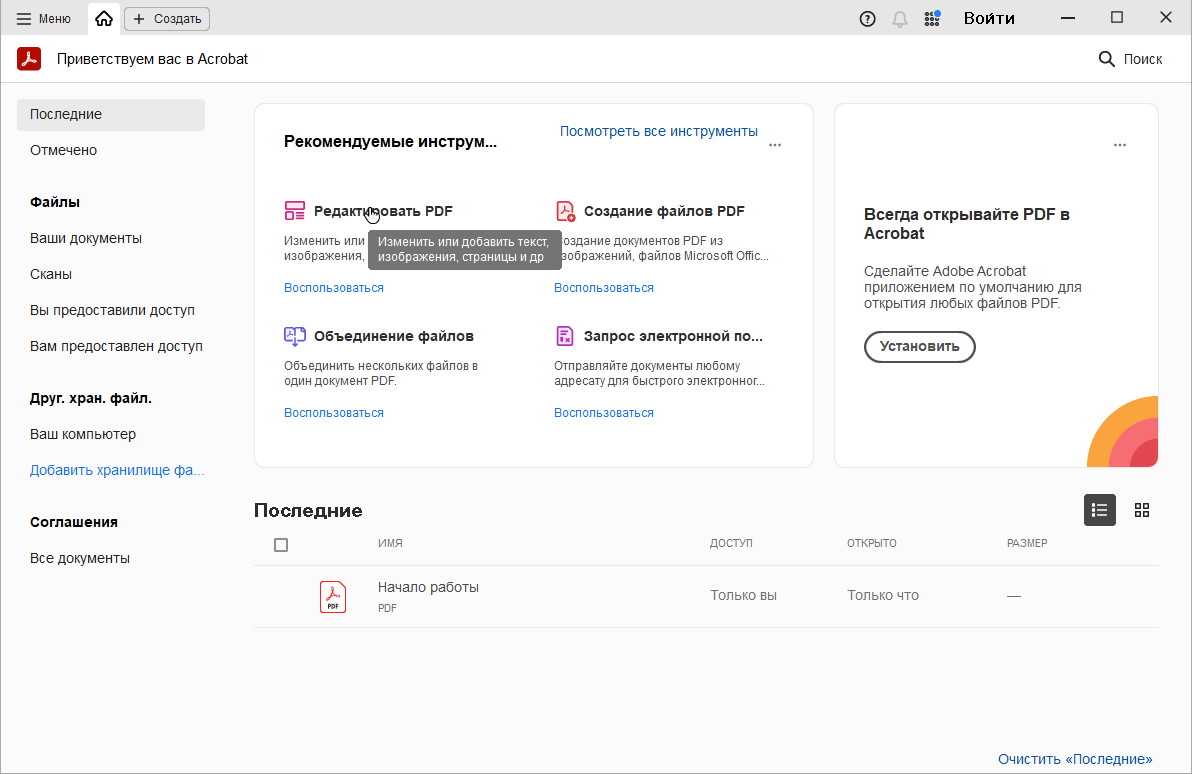Open the Help question mark icon
Screen dimensions: 1192x774
(x=867, y=19)
